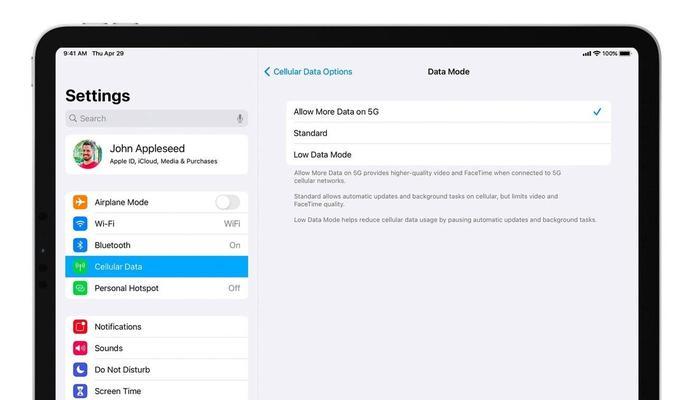Open Notifications settings
This screenshot has width=693, height=400.
point(156,327)
